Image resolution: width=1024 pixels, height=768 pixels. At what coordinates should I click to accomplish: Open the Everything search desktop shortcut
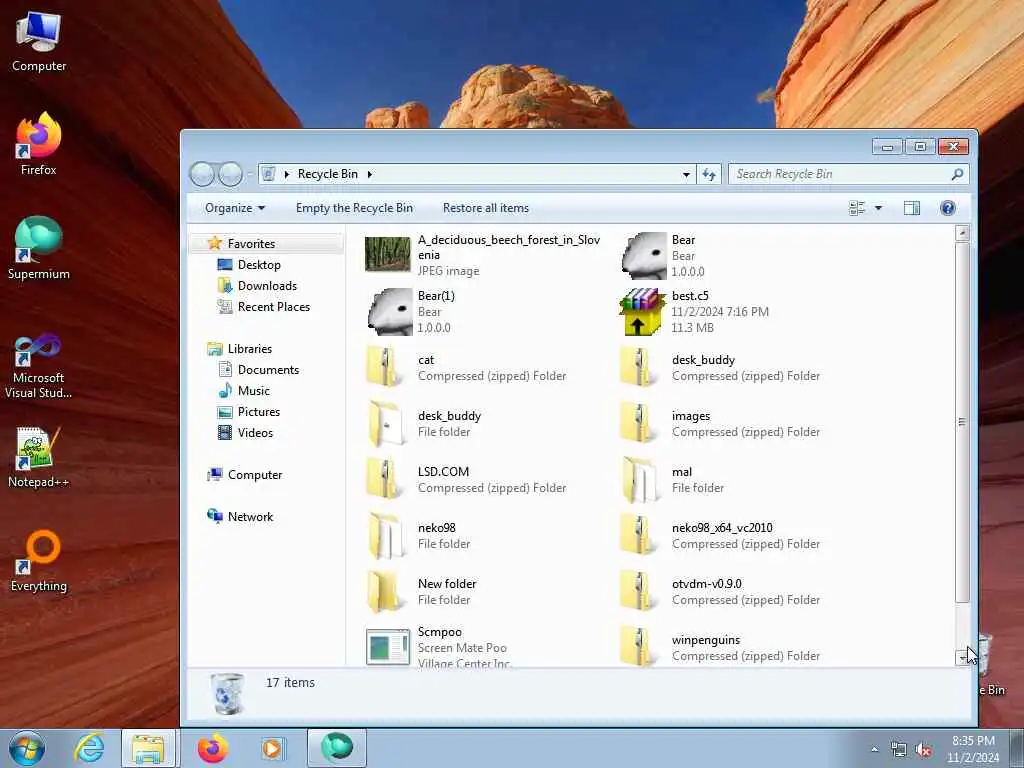(x=39, y=560)
